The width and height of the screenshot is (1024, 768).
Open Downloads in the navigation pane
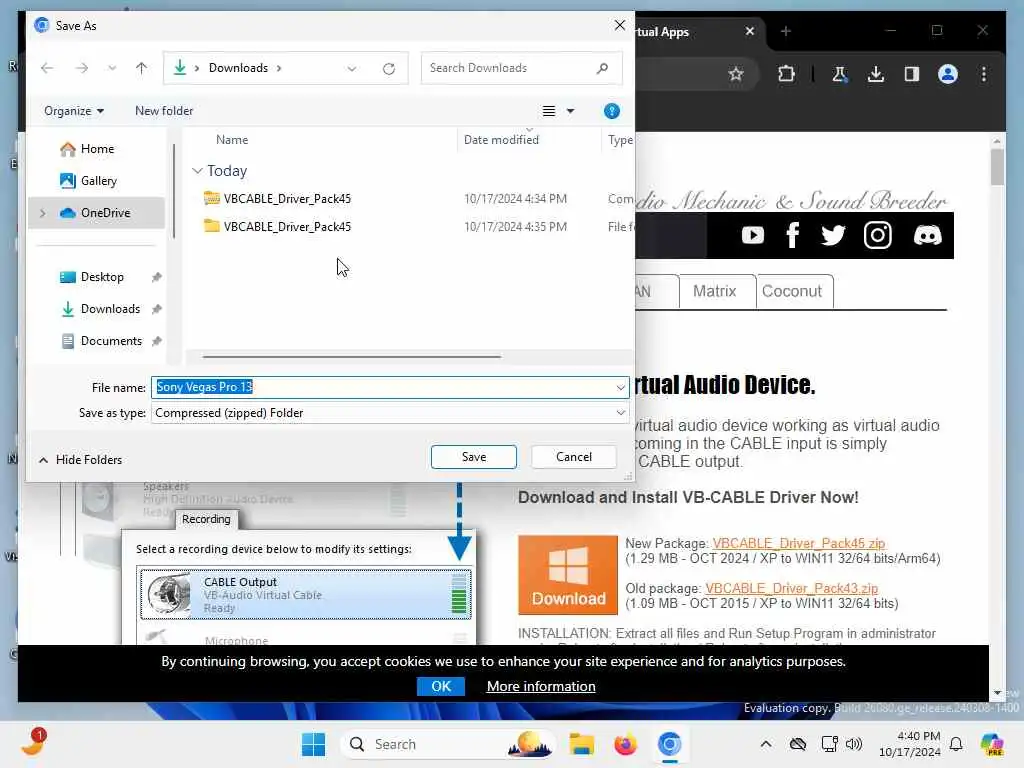coord(110,309)
